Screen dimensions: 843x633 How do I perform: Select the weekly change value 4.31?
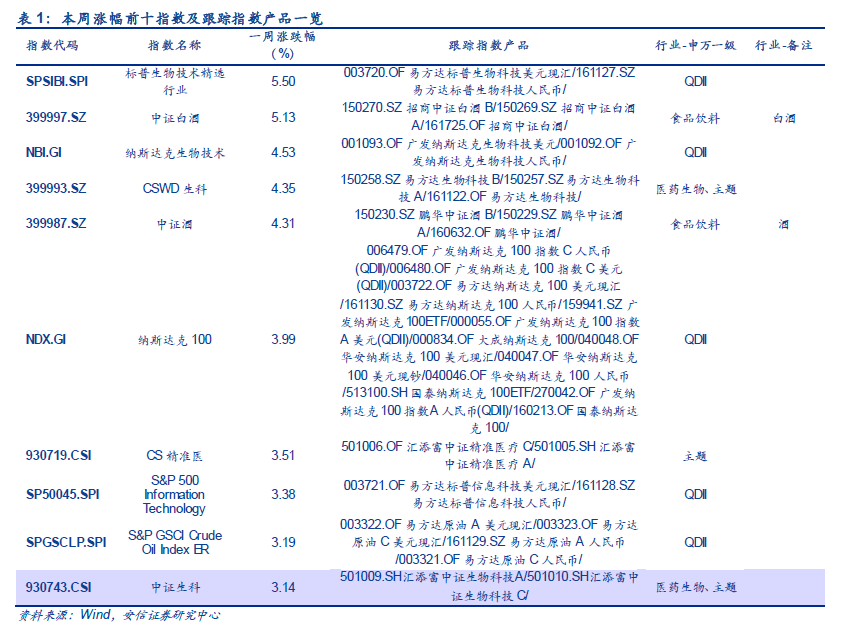click(283, 223)
